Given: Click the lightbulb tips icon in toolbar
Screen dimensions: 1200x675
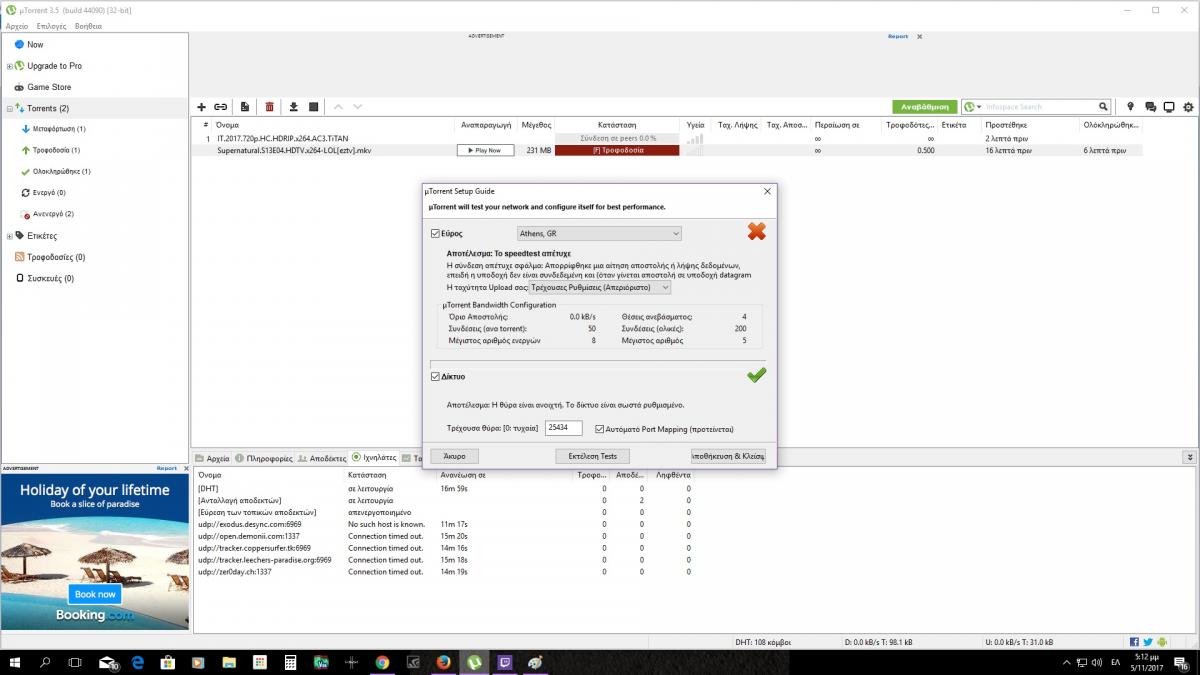Looking at the screenshot, I should (1131, 107).
